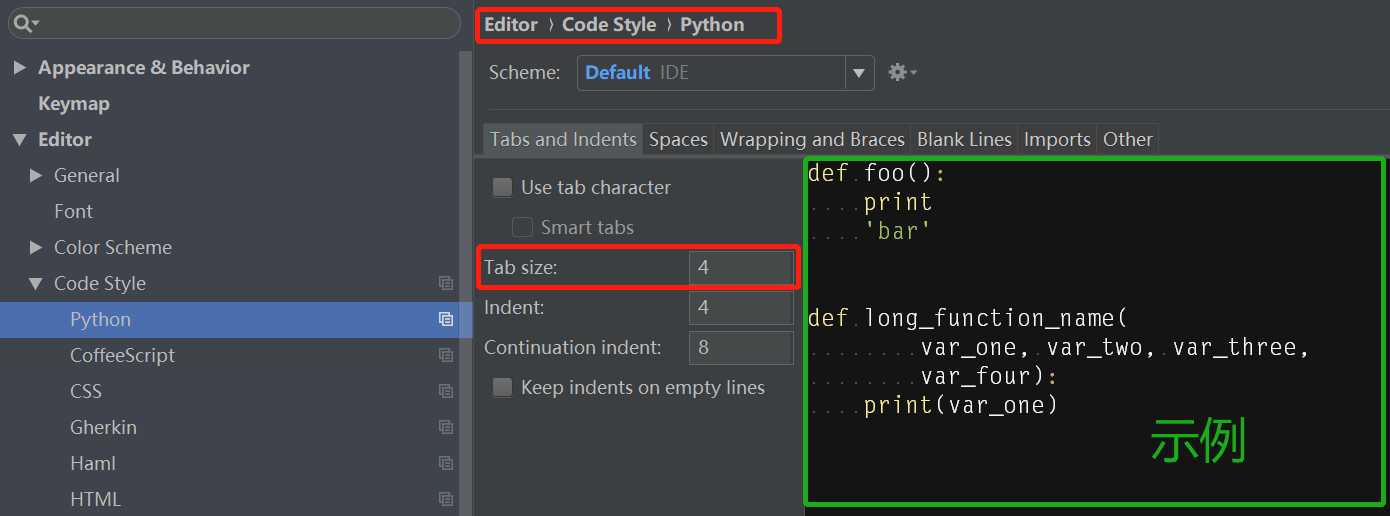The width and height of the screenshot is (1390, 516).
Task: Open the Wrapping and Braces tab
Action: (812, 139)
